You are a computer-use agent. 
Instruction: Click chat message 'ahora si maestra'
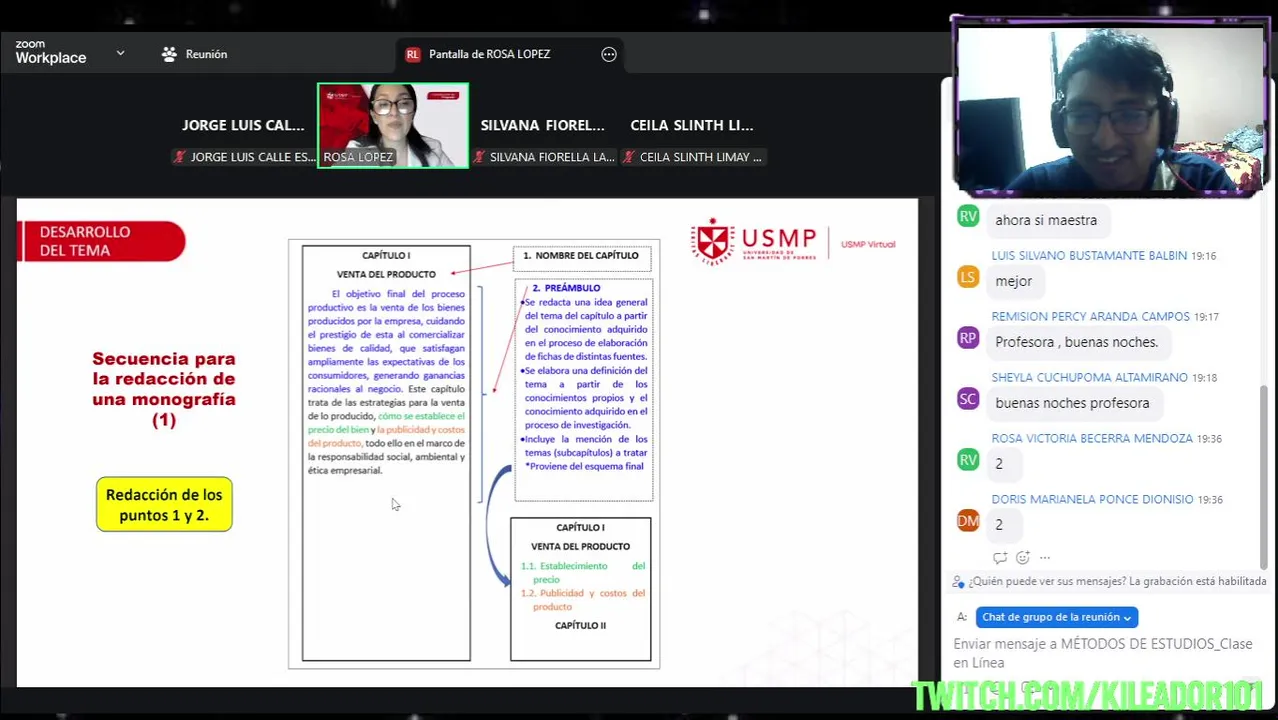click(1046, 220)
